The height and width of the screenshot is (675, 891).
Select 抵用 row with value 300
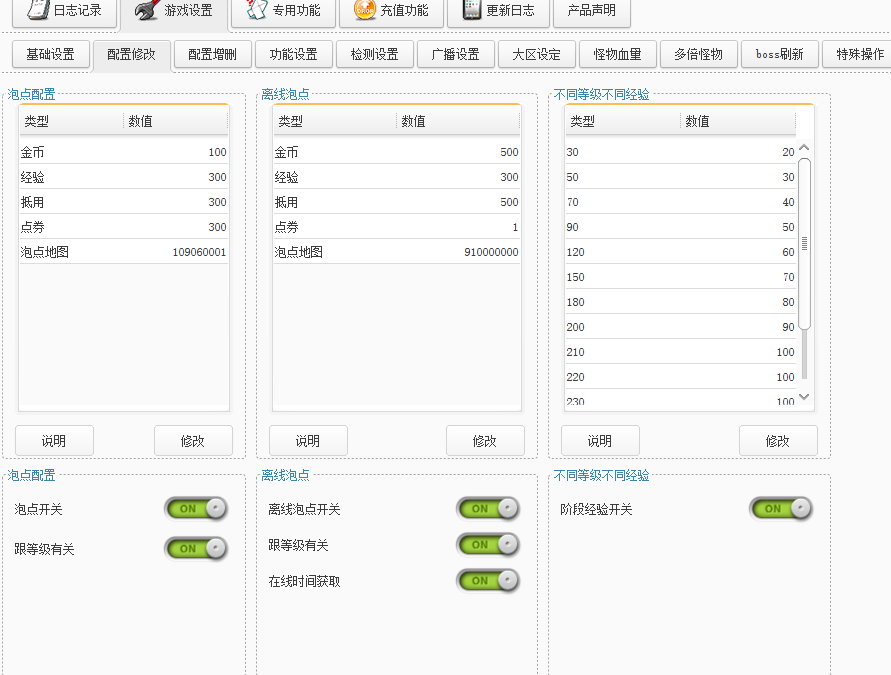[123, 202]
